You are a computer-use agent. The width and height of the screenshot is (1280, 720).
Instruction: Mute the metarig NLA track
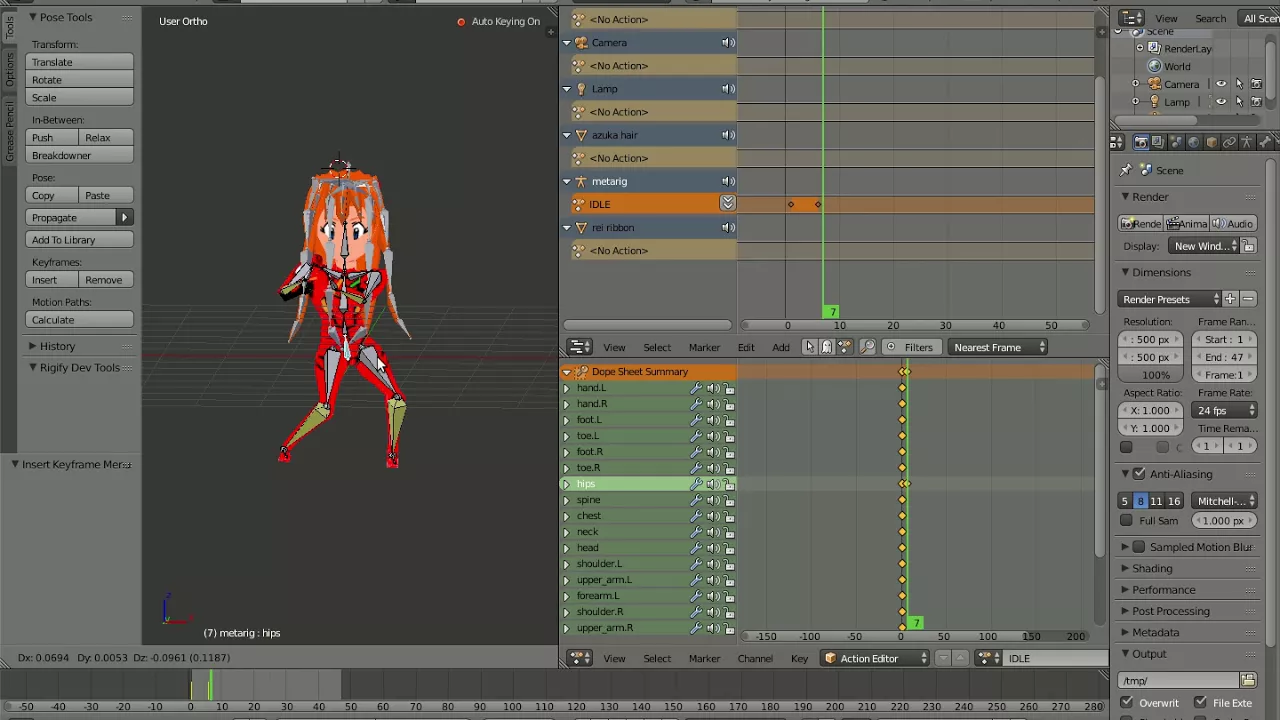pos(728,181)
